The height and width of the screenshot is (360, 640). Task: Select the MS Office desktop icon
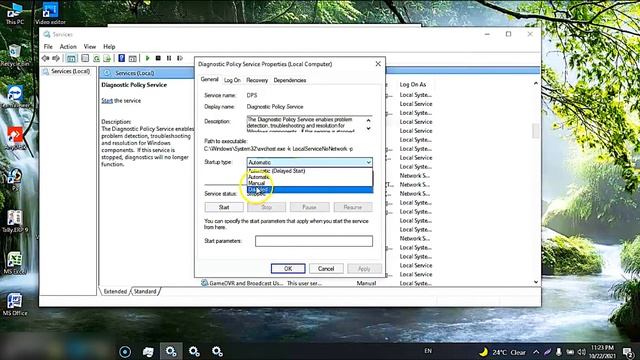[15, 304]
